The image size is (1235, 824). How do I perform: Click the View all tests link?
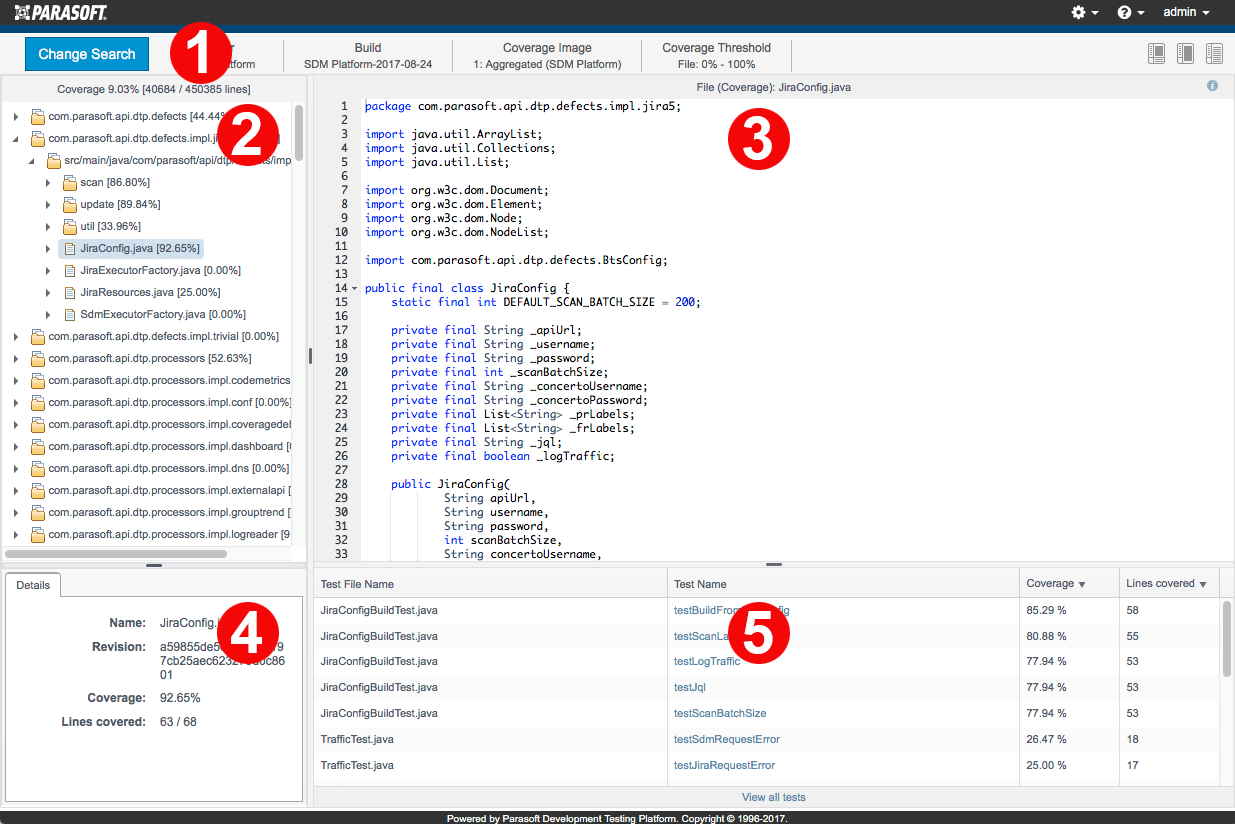point(774,797)
